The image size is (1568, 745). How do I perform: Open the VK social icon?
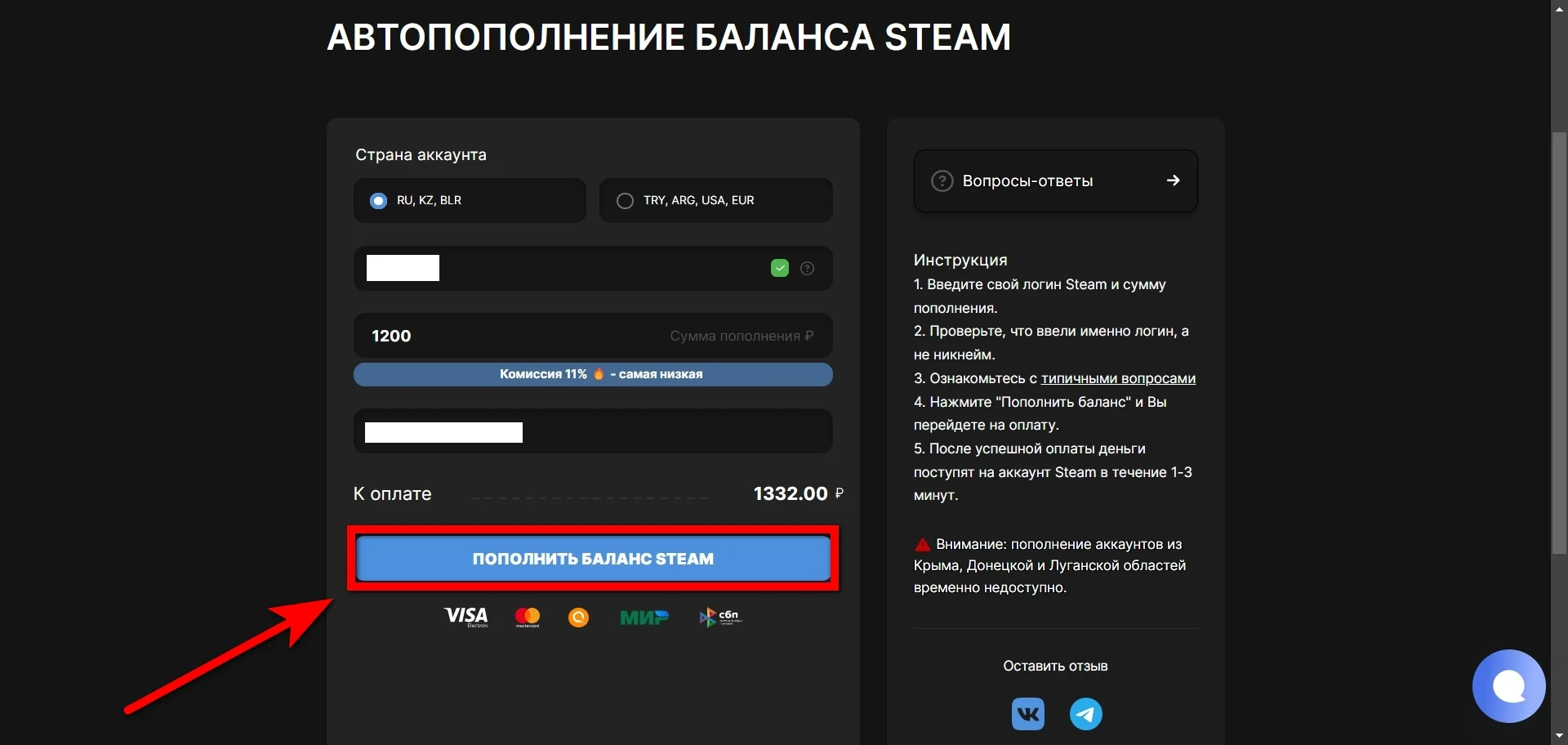click(1027, 714)
